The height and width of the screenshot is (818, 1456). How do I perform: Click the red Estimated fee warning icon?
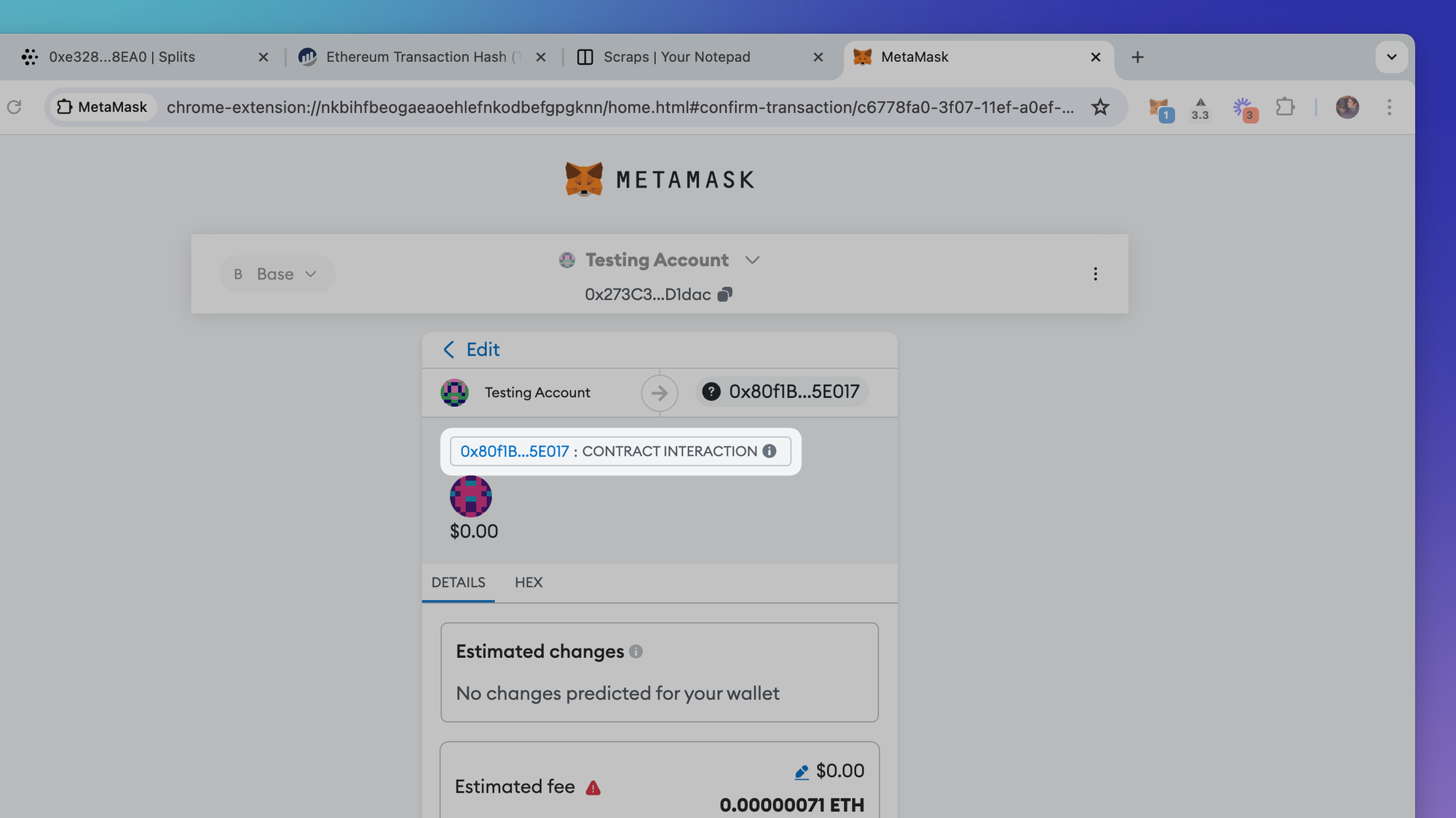[593, 787]
